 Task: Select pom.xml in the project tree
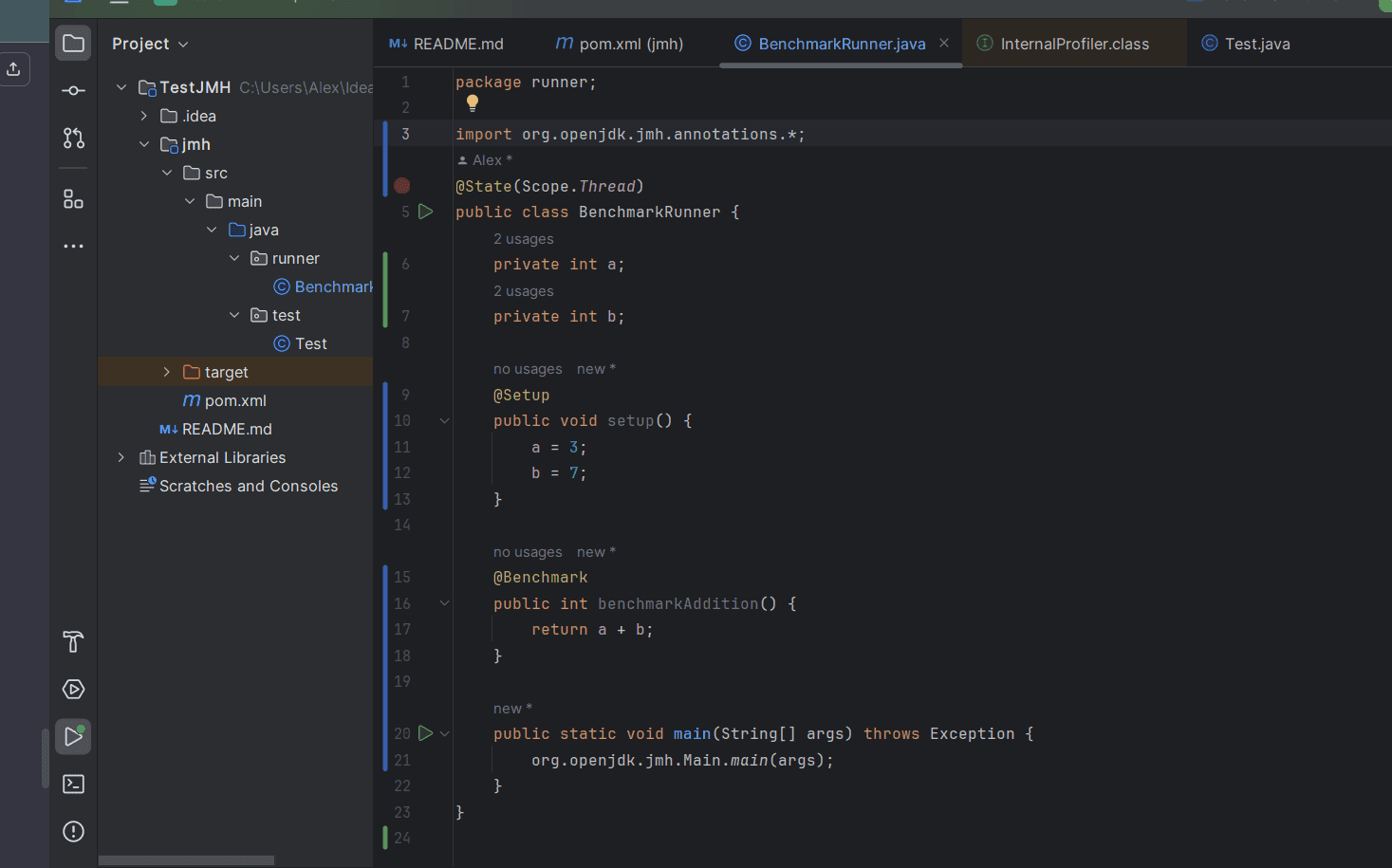pos(225,400)
